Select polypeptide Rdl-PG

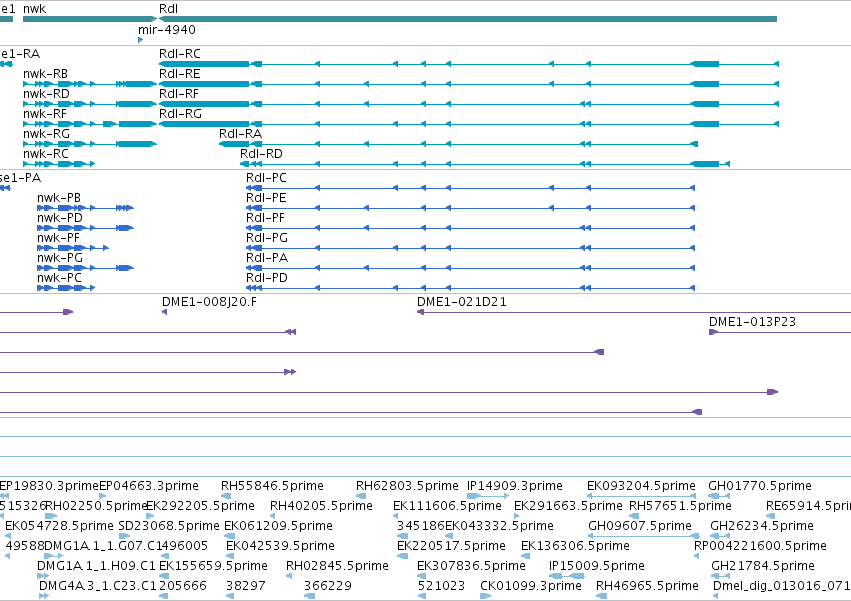(266, 238)
